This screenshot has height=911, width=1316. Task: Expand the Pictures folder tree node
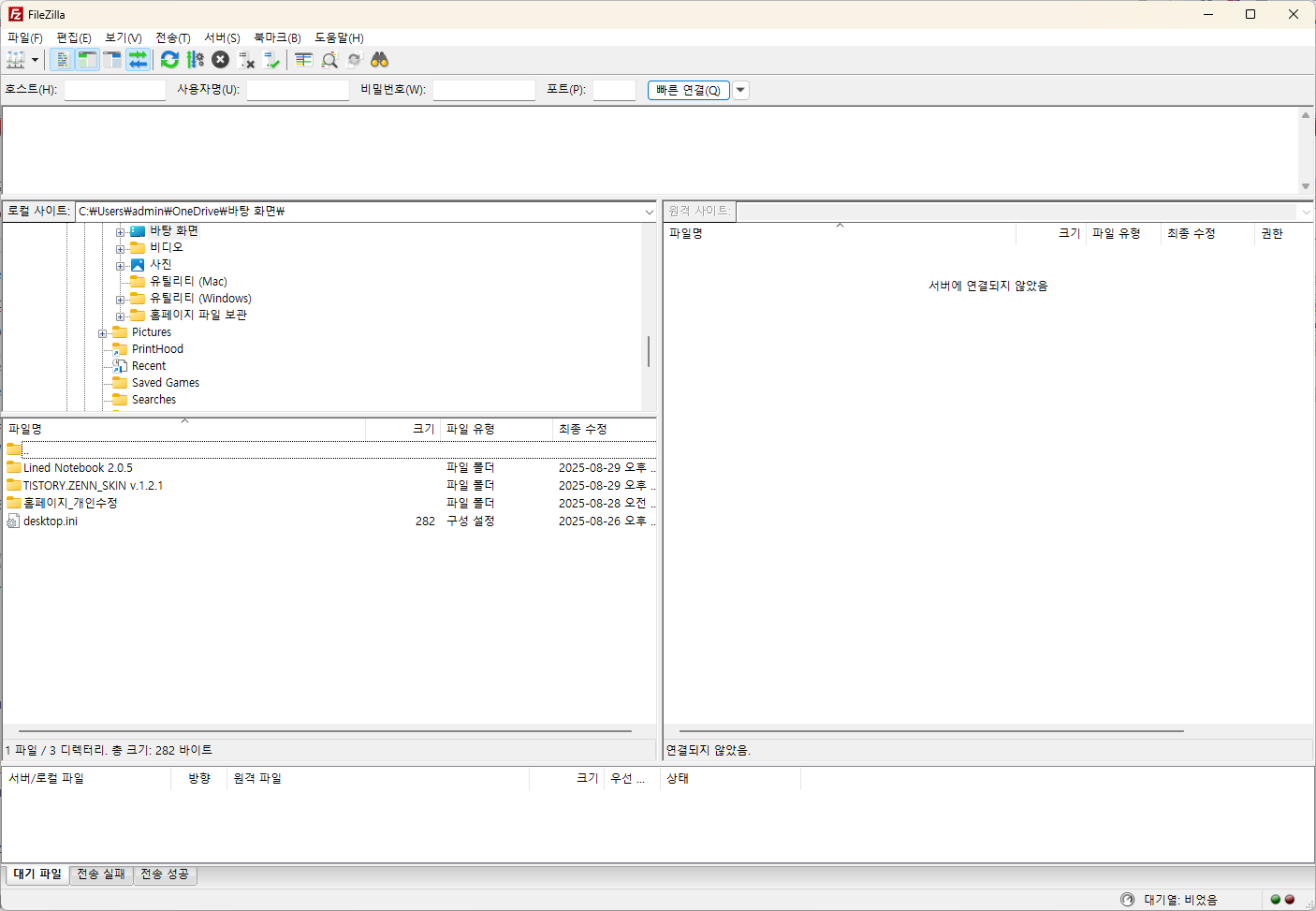[102, 333]
